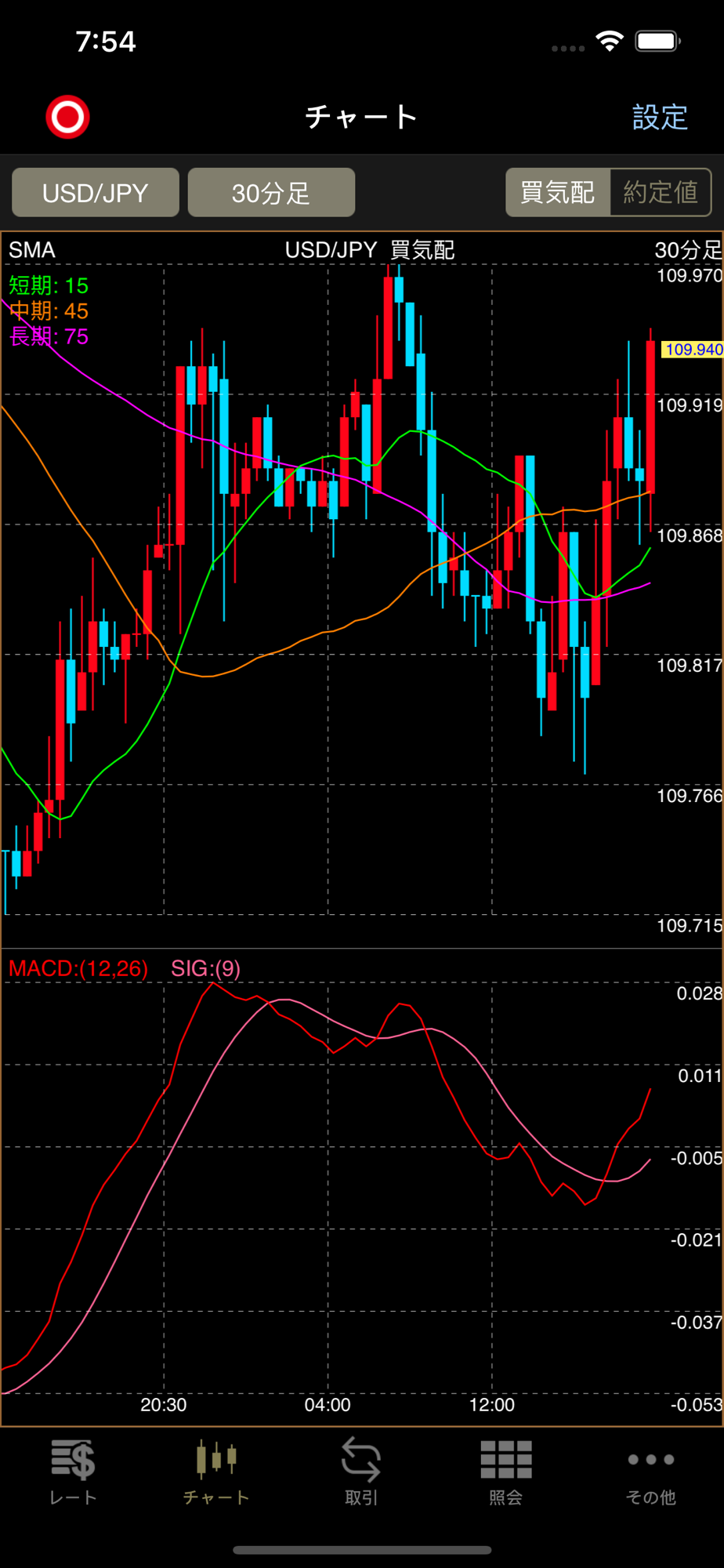Tap the 短期: 15 SMA legend

coord(49,285)
